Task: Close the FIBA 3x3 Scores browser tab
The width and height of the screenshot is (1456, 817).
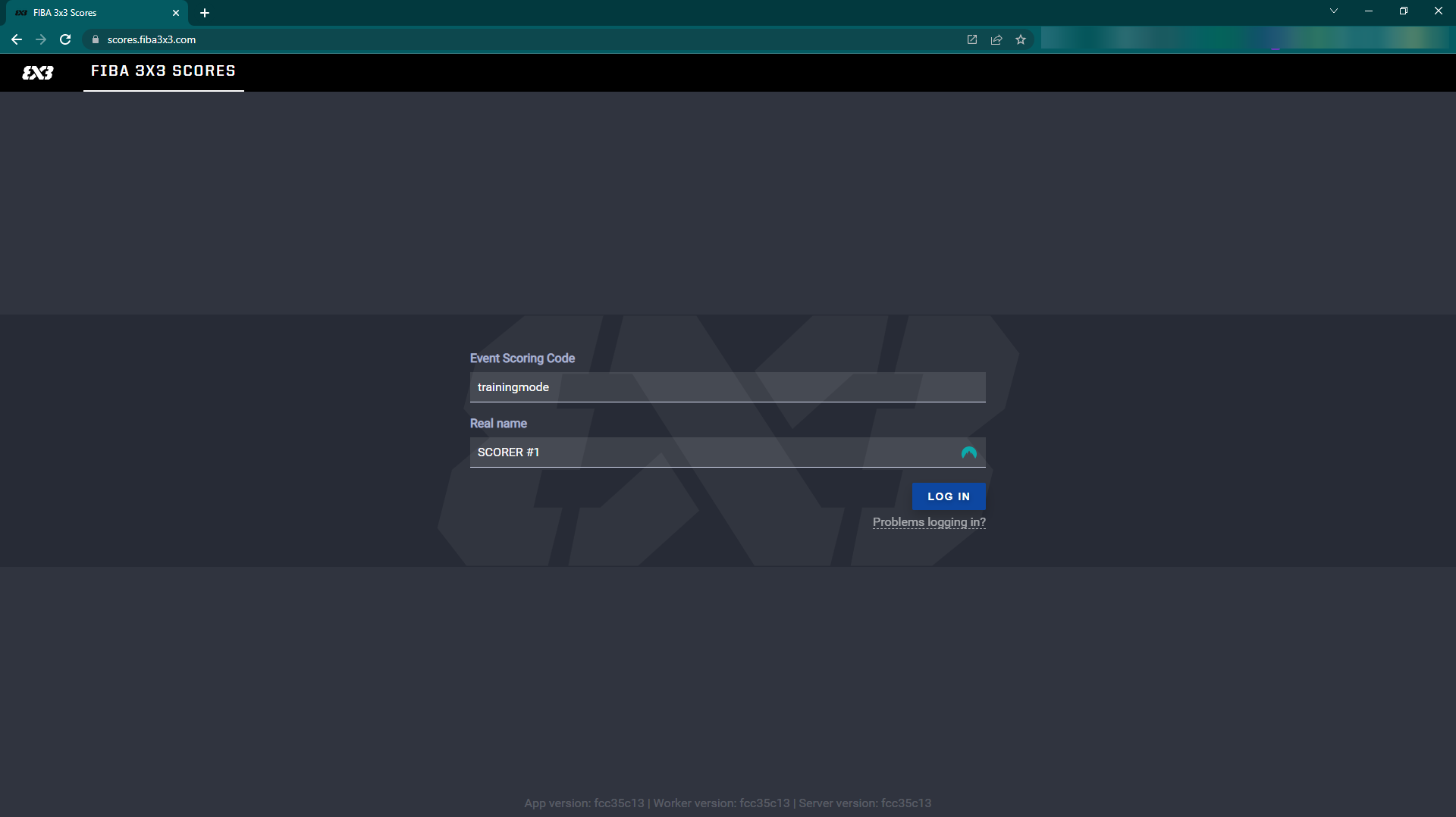Action: pos(176,13)
